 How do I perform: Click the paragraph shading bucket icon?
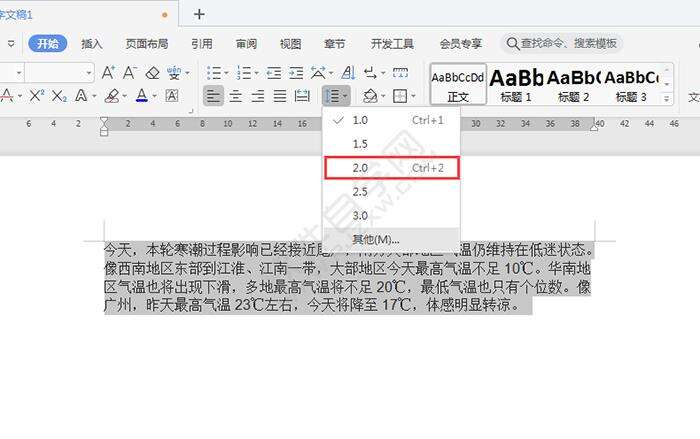[370, 96]
